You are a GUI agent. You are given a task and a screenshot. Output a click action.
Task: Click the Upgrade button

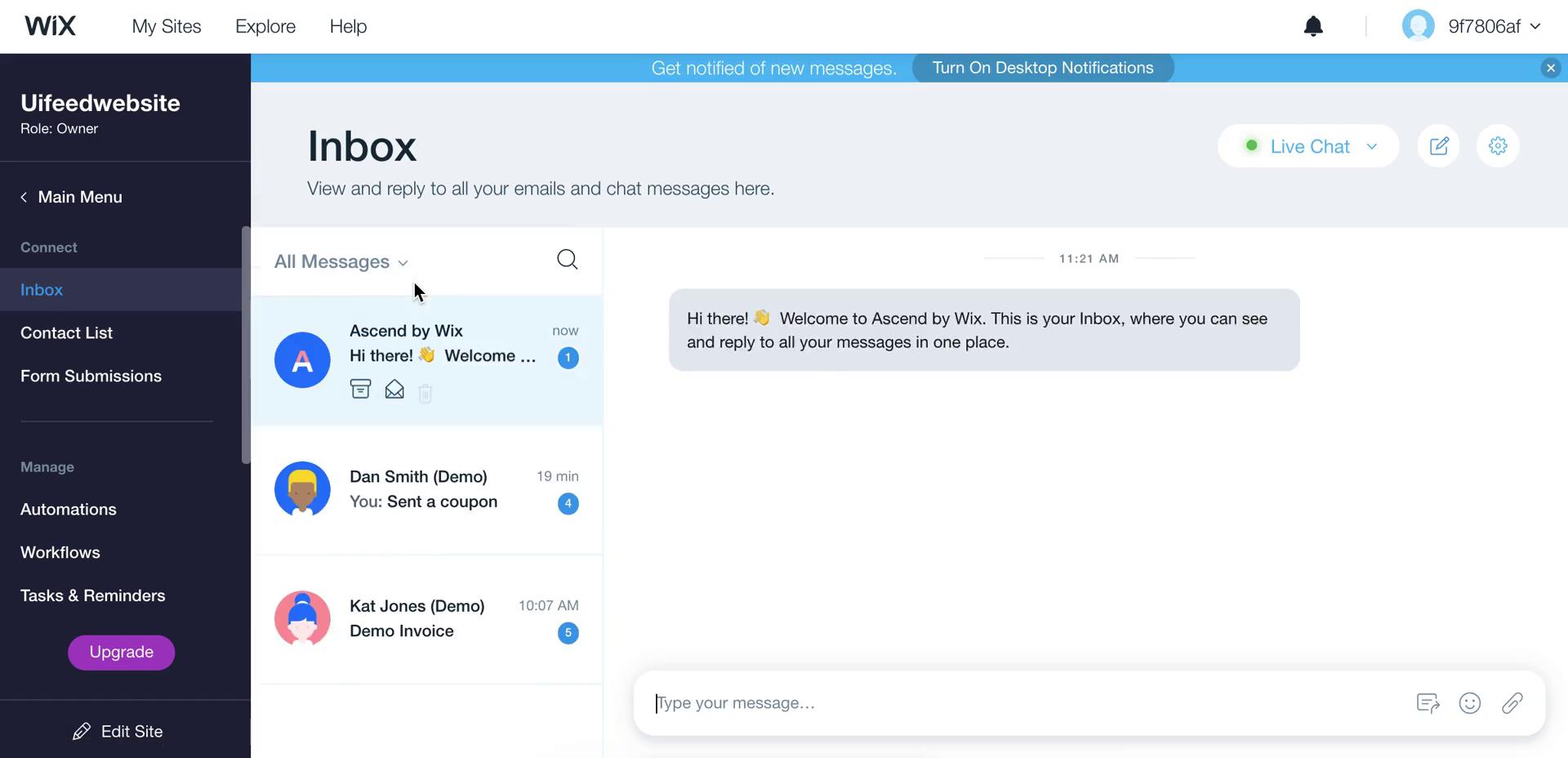point(121,652)
